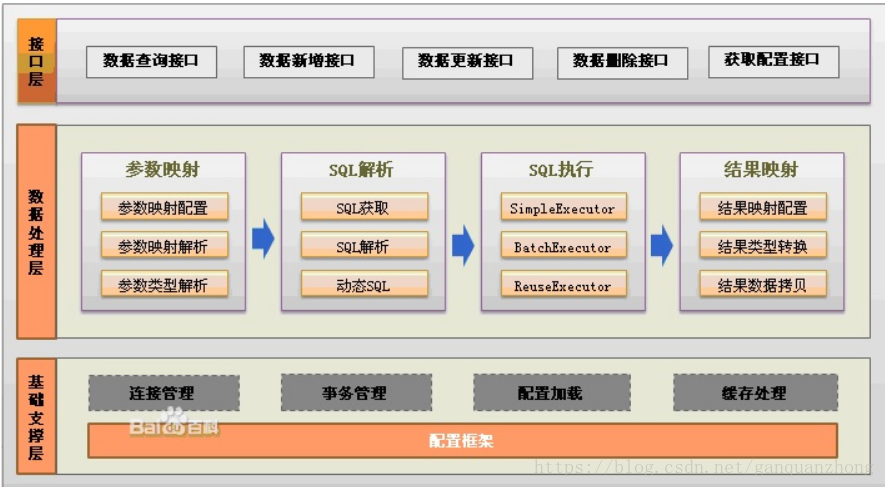Click the 参数映射 group heading
The image size is (885, 487).
click(x=163, y=169)
